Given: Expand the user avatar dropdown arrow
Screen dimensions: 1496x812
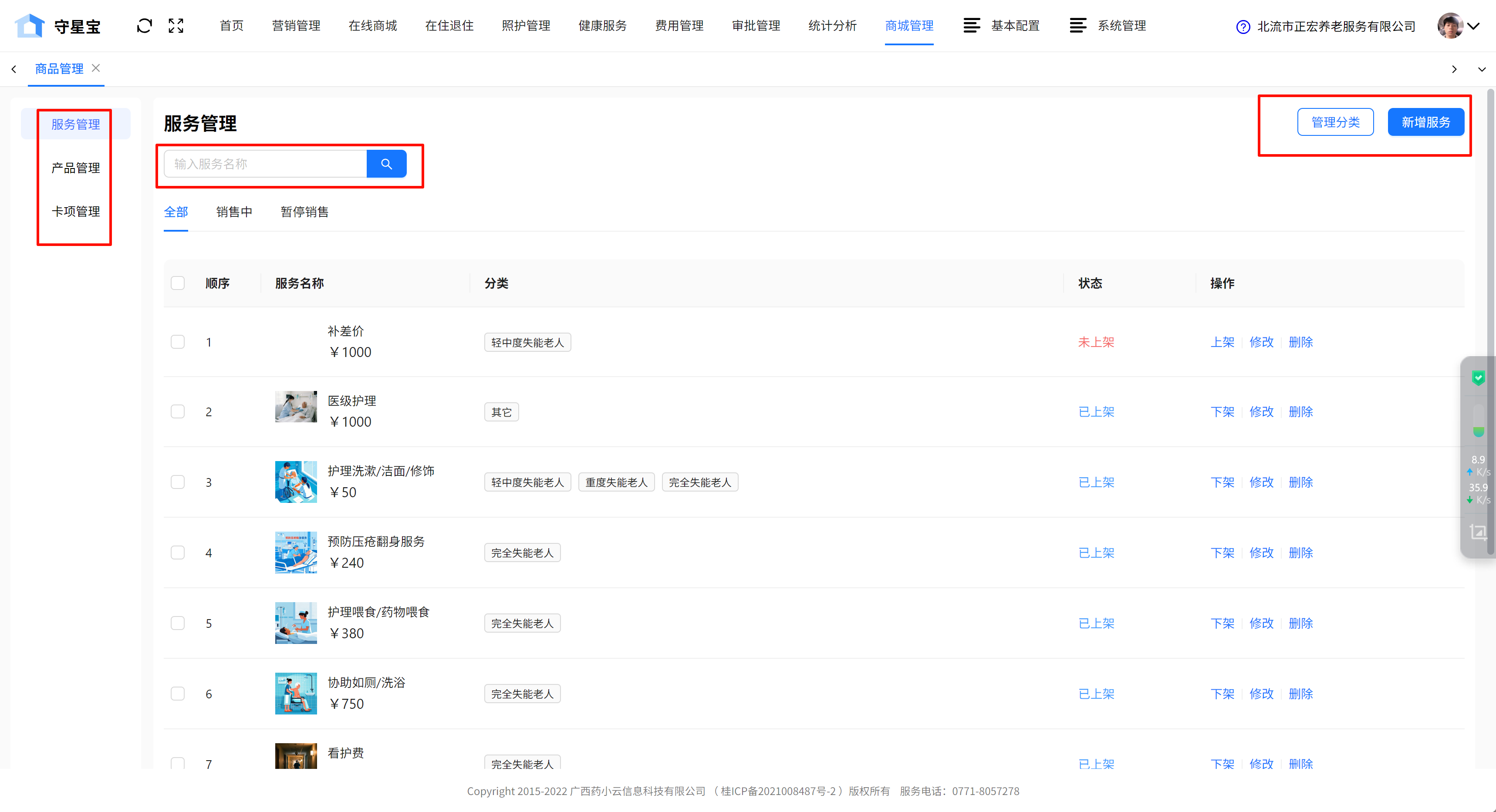Looking at the screenshot, I should [x=1474, y=26].
